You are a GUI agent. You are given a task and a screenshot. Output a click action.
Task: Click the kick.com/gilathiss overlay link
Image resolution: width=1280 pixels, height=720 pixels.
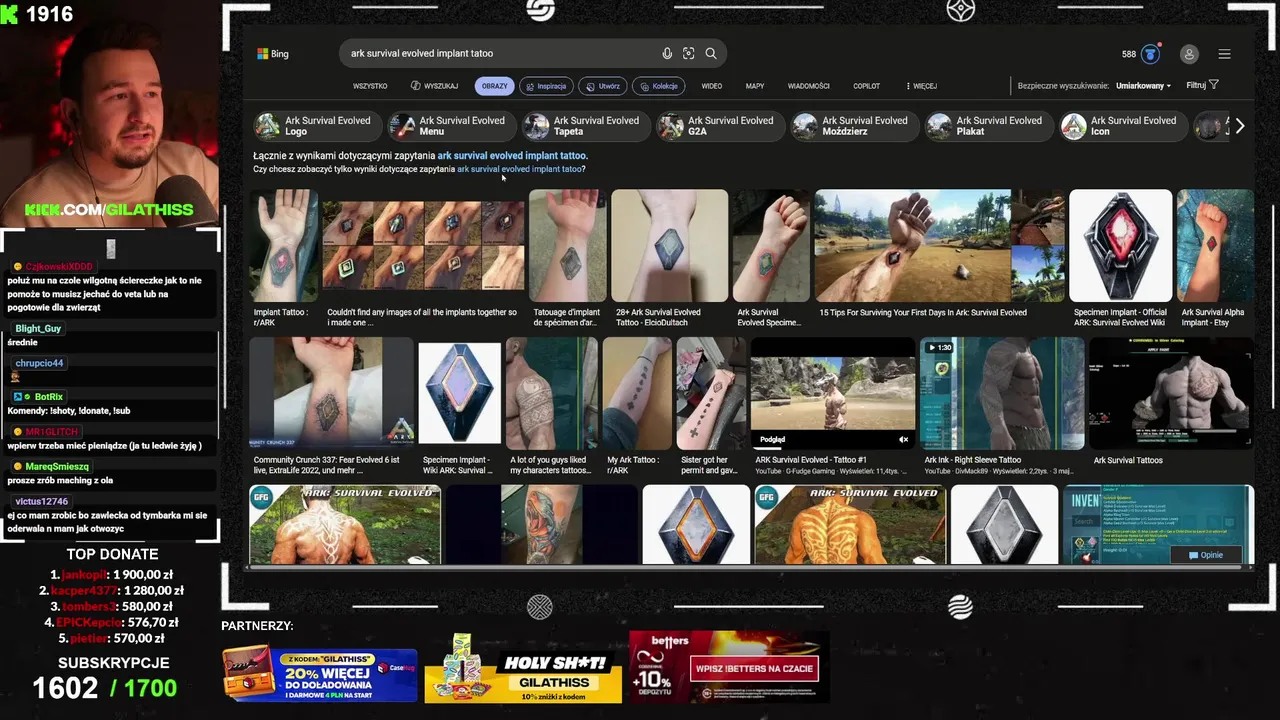(x=110, y=210)
